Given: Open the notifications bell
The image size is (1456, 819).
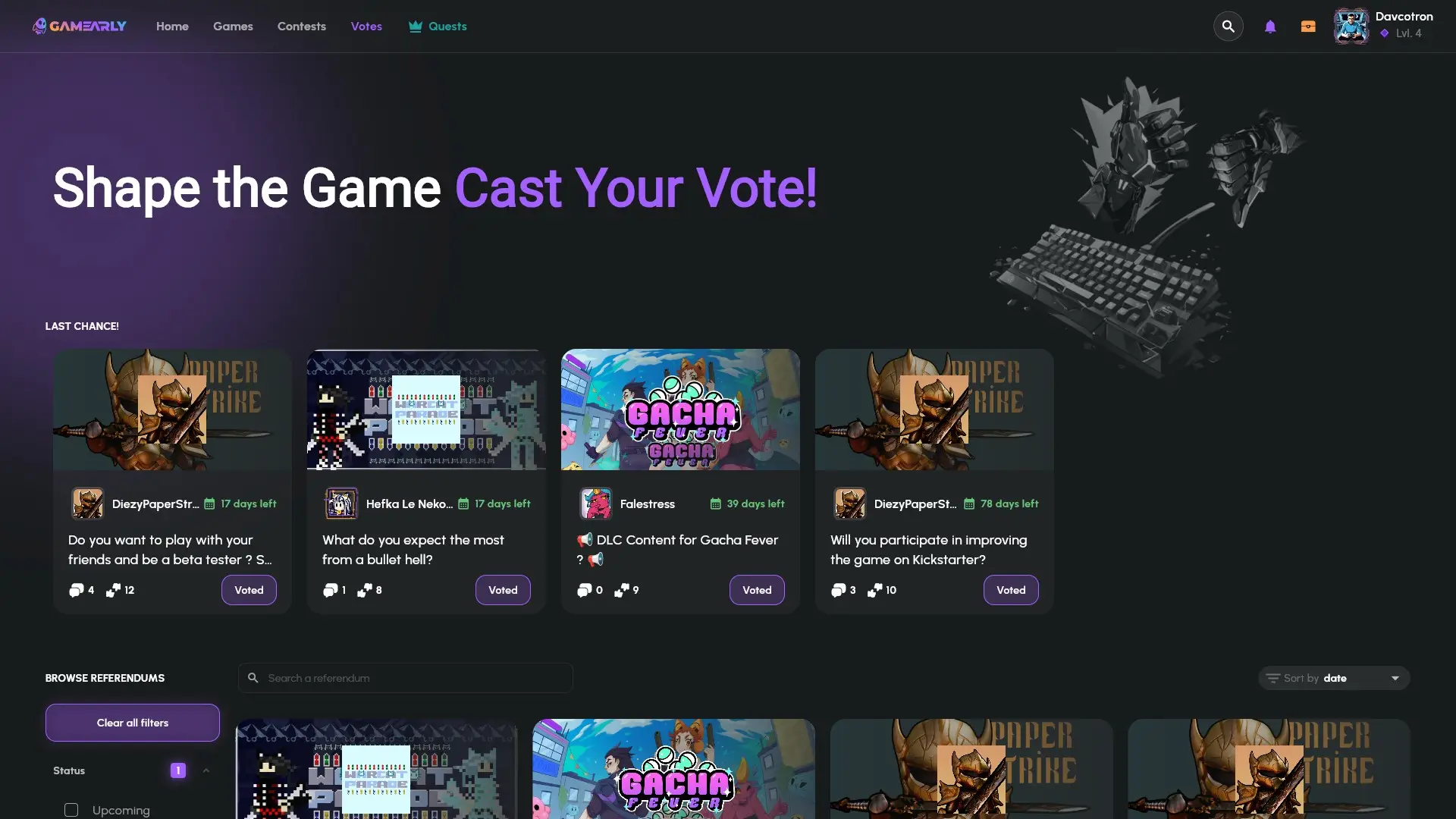Looking at the screenshot, I should point(1270,27).
